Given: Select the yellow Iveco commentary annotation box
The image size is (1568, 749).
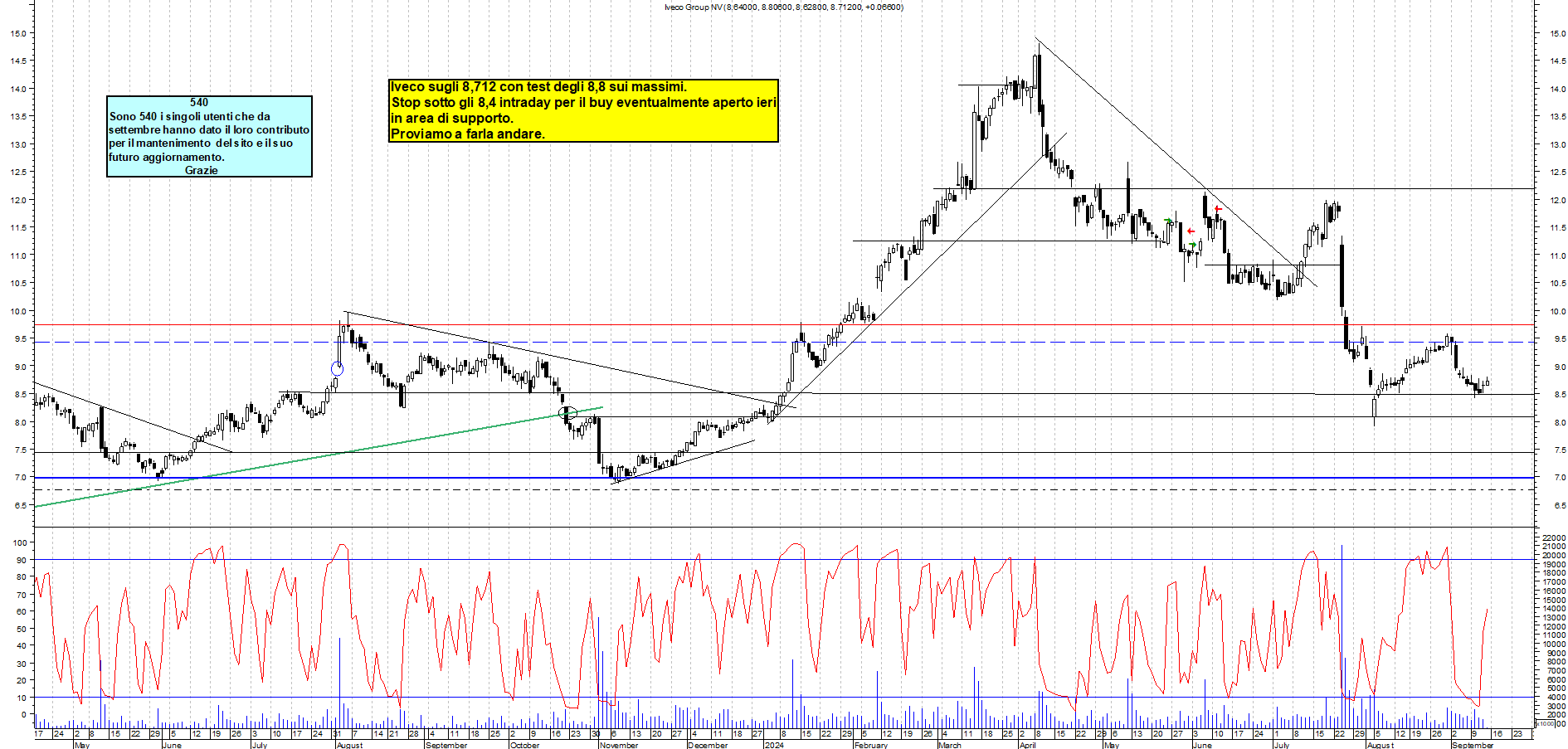Looking at the screenshot, I should click(x=583, y=110).
